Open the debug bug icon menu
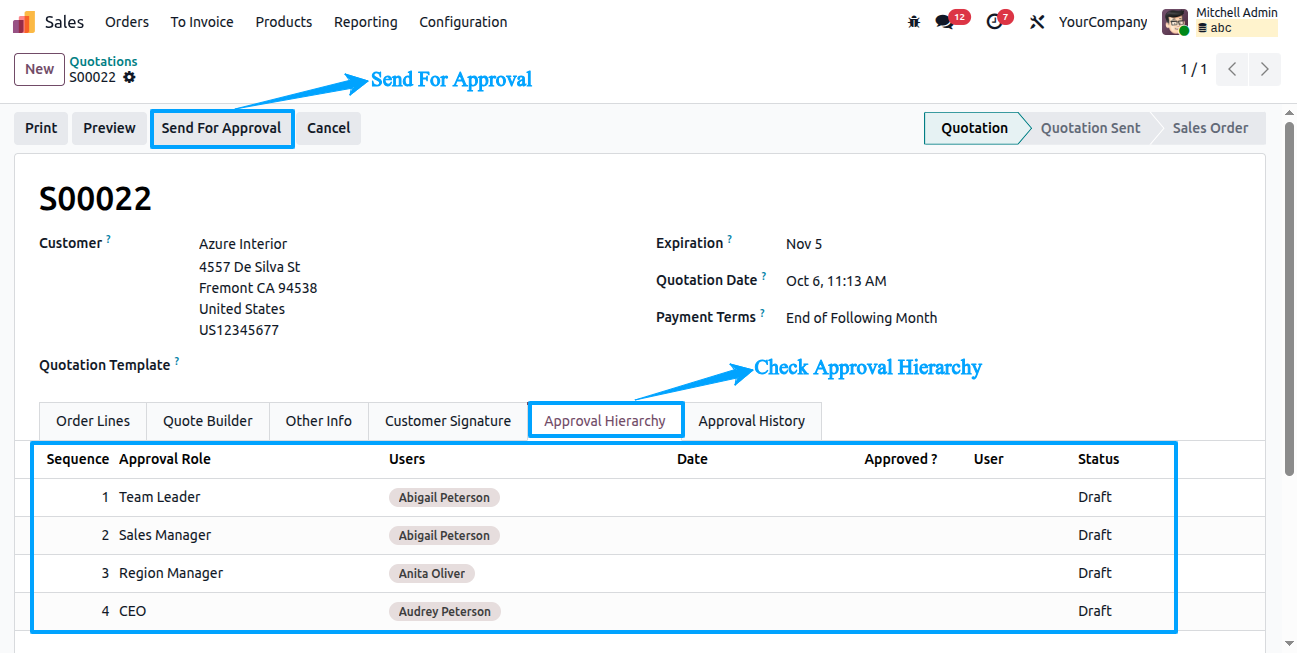This screenshot has width=1297, height=653. (x=914, y=22)
